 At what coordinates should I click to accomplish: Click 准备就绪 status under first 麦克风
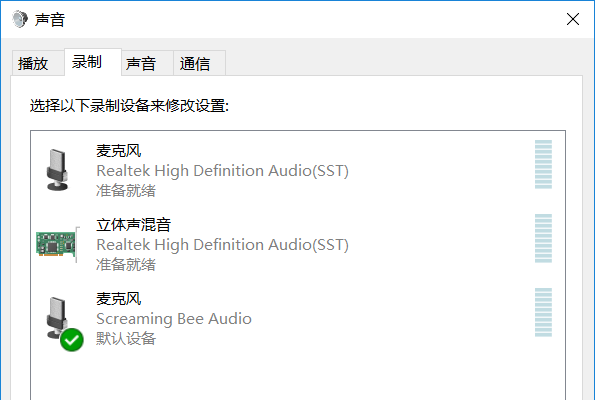coord(126,191)
